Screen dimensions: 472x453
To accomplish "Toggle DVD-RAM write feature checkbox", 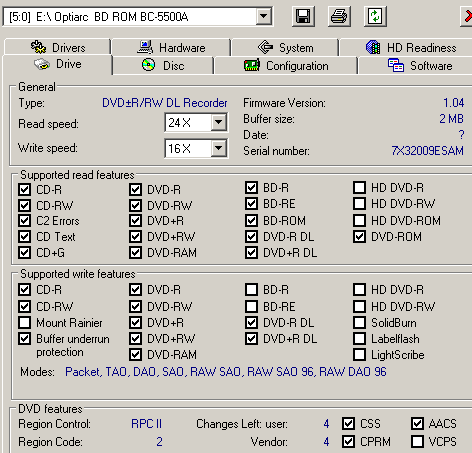I will pyautogui.click(x=135, y=354).
